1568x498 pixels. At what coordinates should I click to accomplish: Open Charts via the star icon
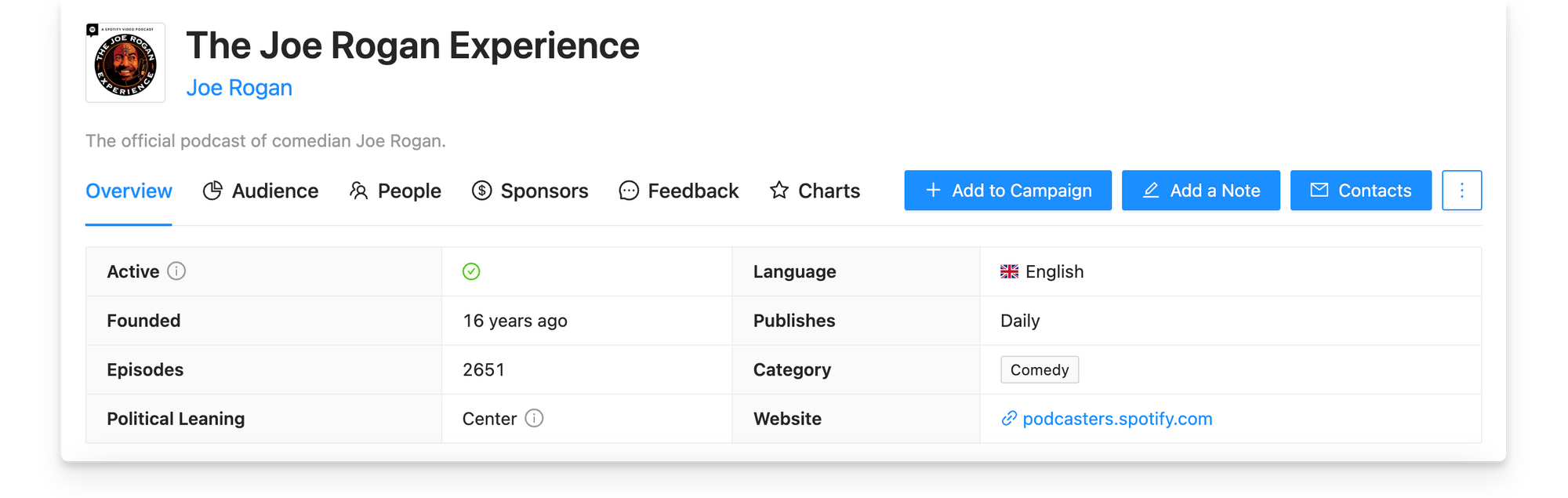[779, 191]
